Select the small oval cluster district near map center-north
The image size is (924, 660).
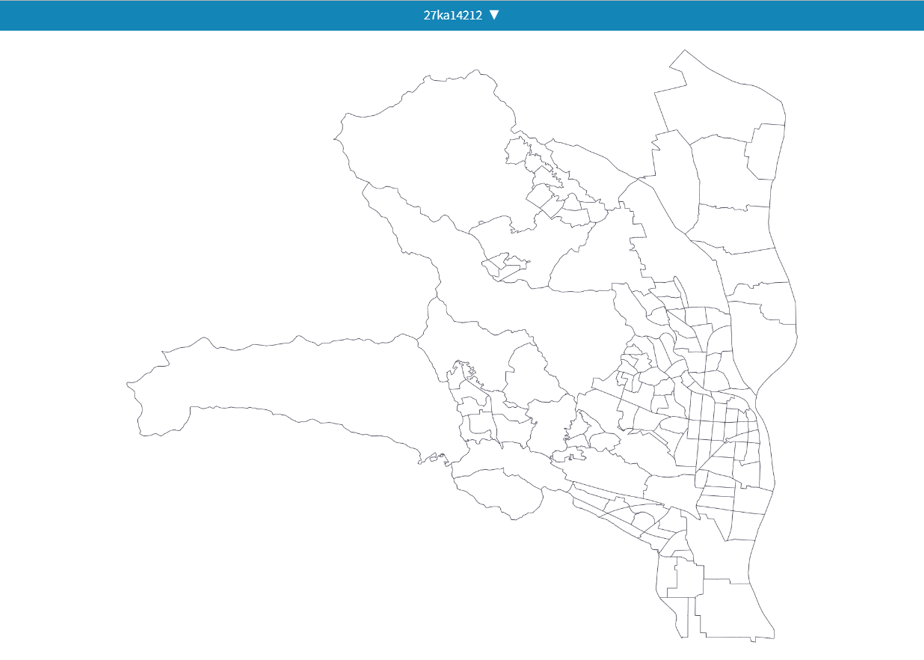(x=506, y=265)
